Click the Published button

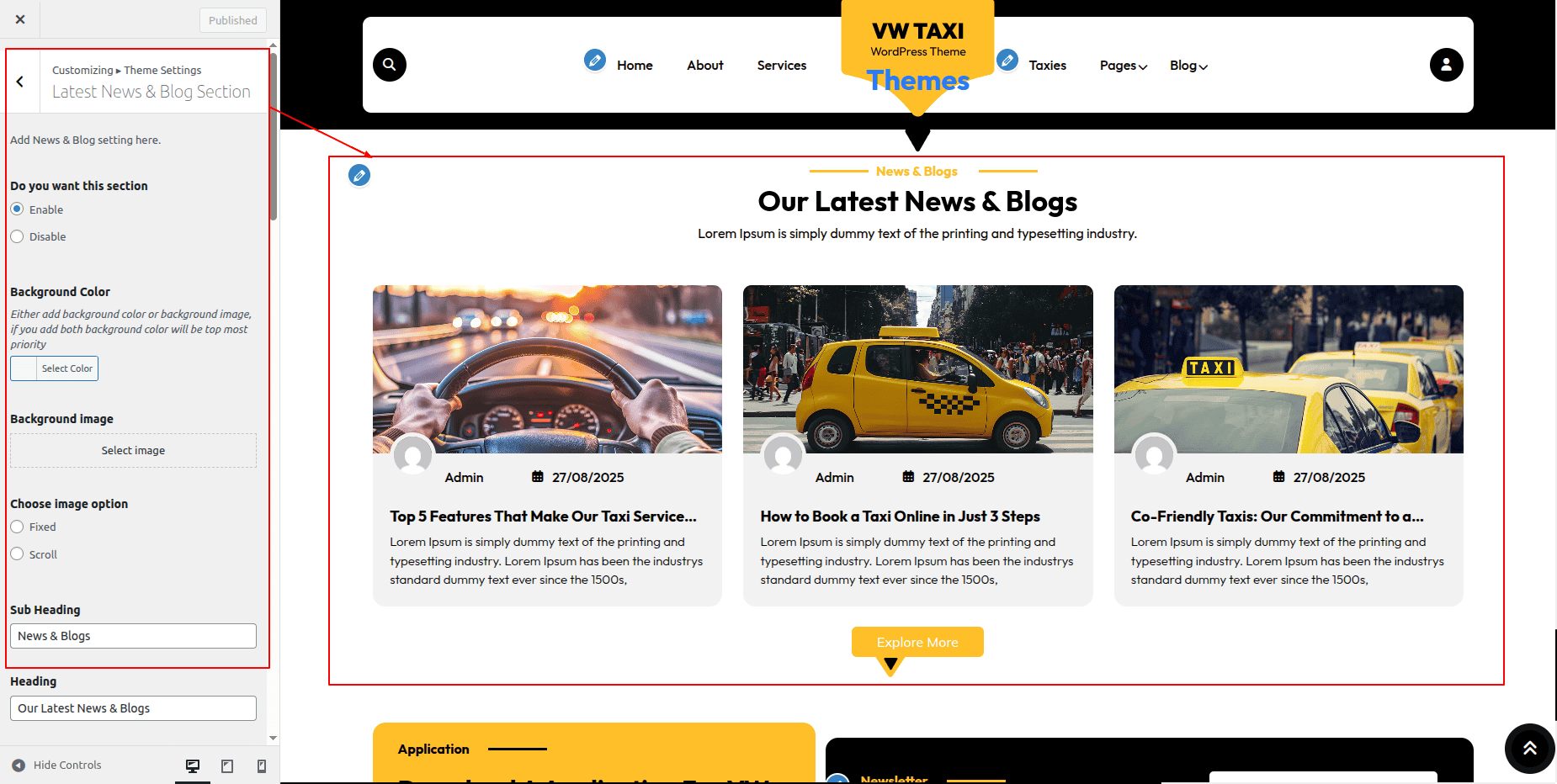(x=233, y=20)
